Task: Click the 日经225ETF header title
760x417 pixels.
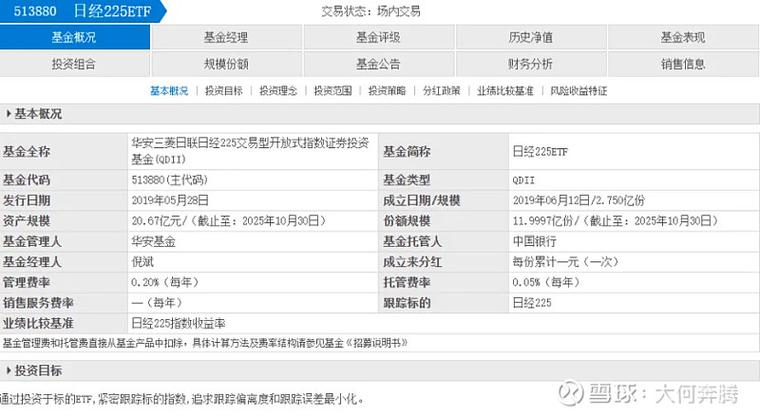Action: coord(112,11)
